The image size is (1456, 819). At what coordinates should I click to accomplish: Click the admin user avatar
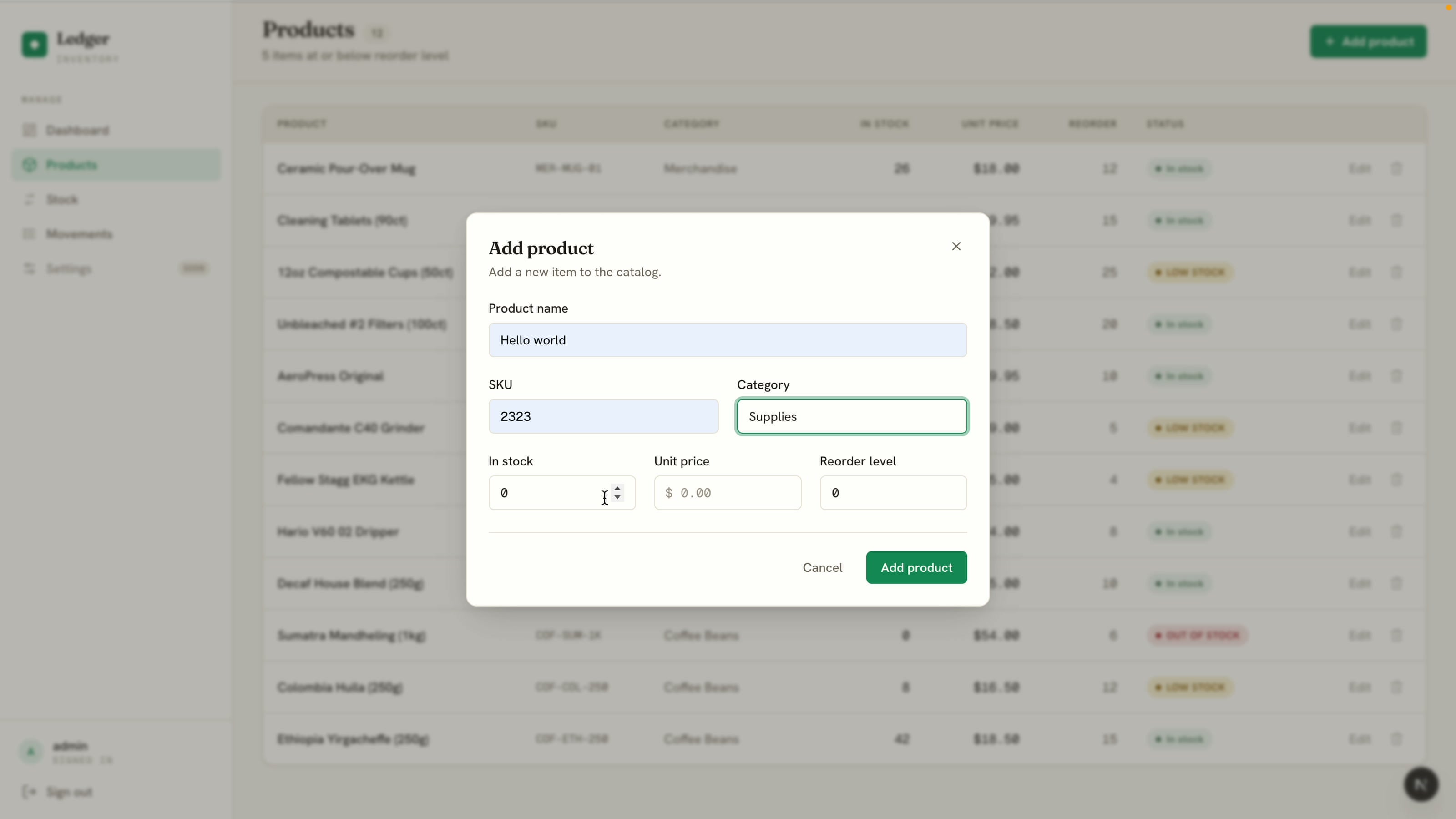coord(31,752)
